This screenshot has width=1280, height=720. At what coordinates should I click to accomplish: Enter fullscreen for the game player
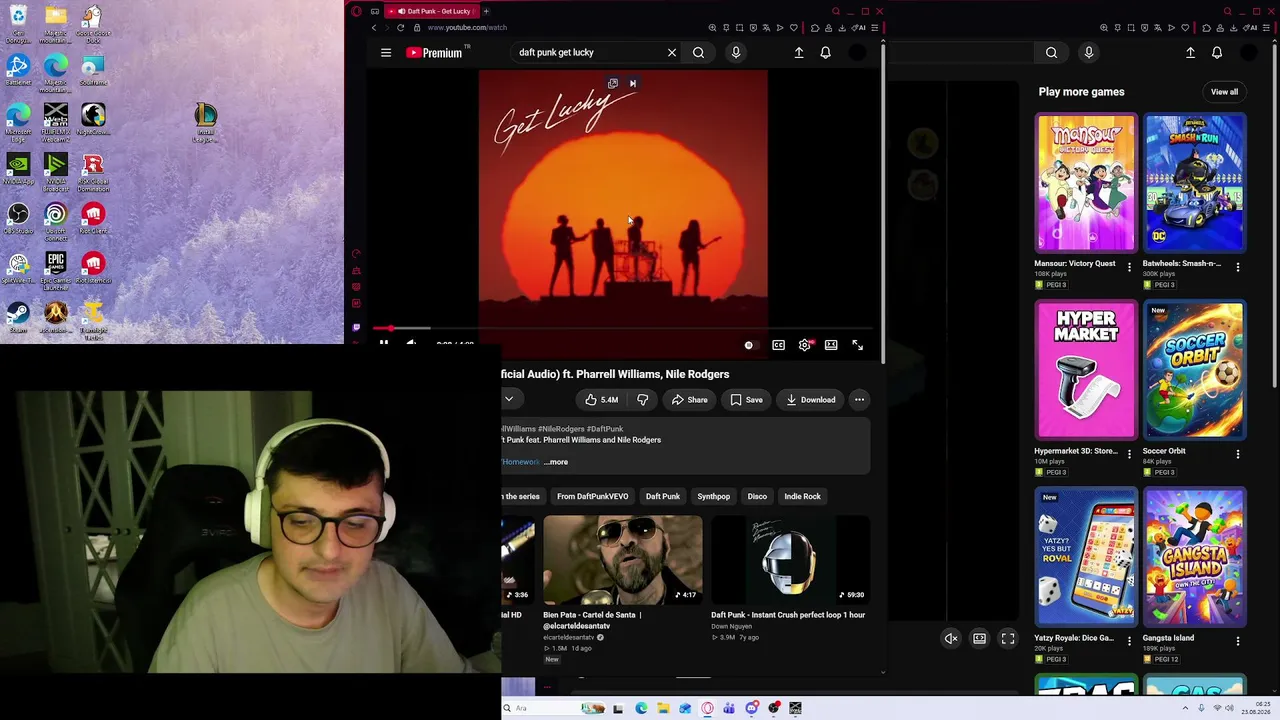pos(1008,639)
